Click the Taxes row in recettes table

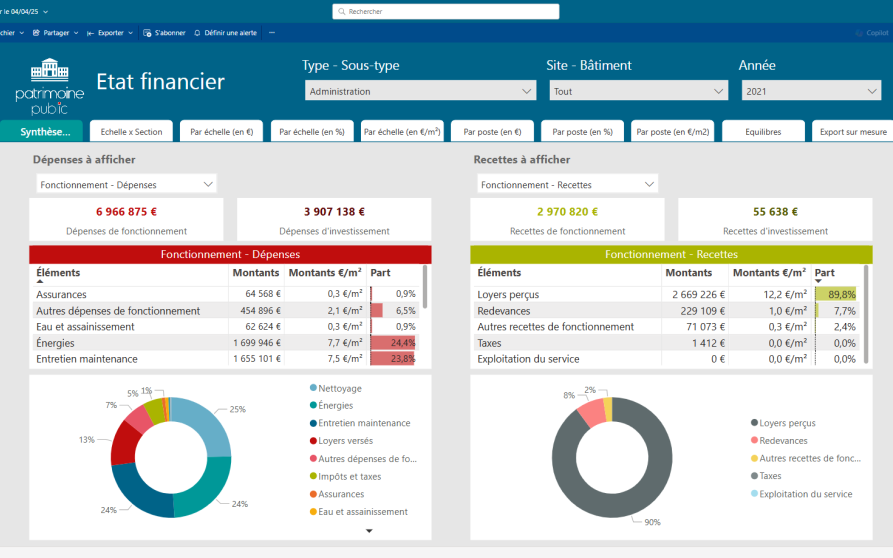pyautogui.click(x=667, y=343)
